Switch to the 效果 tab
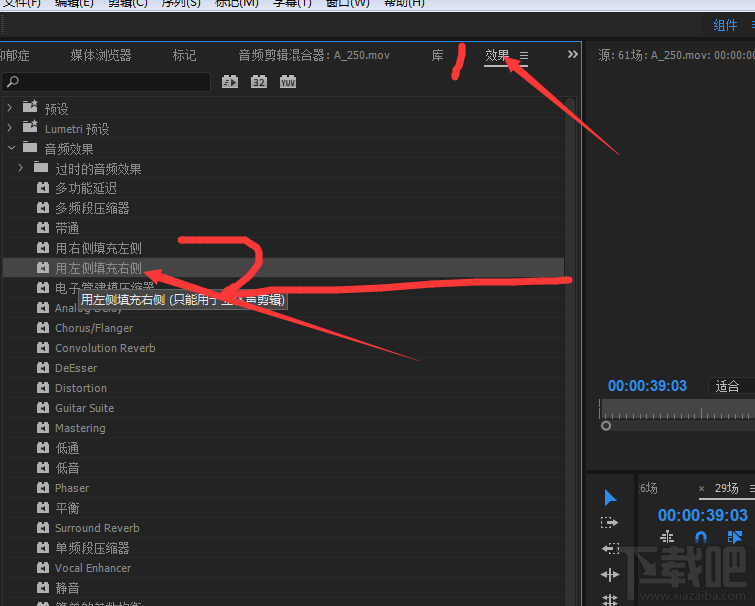Viewport: 755px width, 606px height. pyautogui.click(x=497, y=55)
